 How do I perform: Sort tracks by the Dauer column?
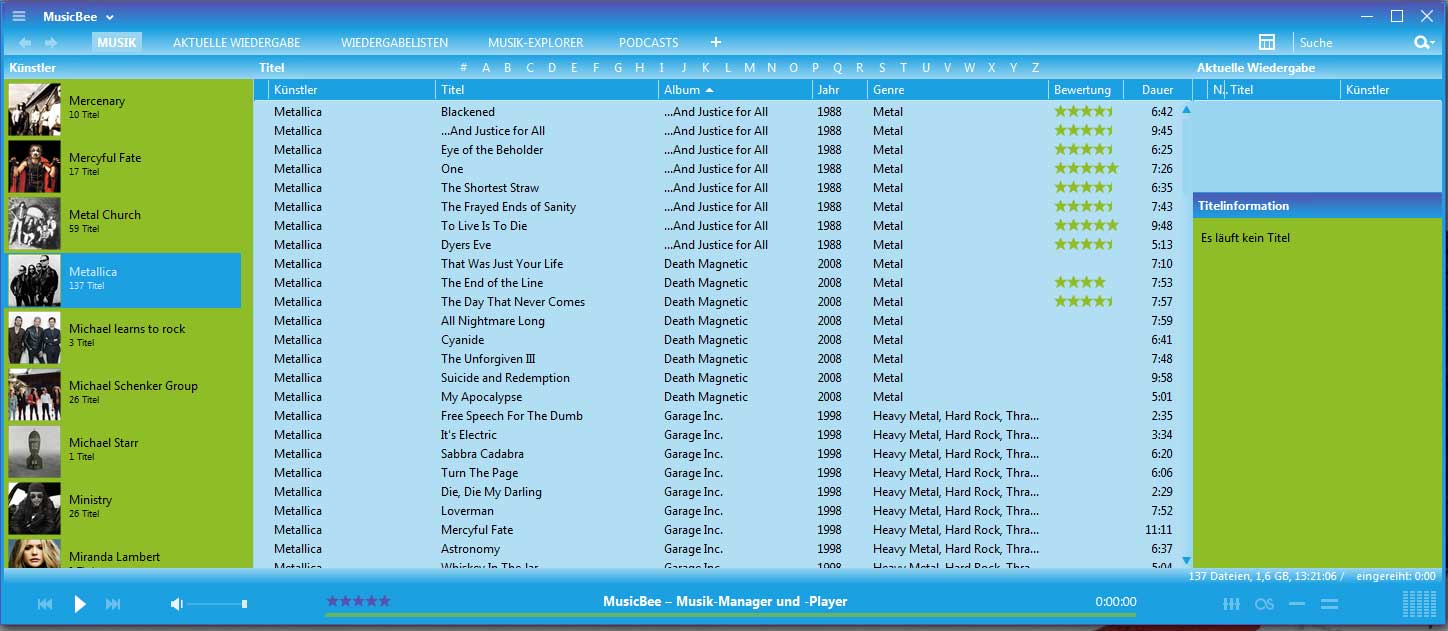1158,90
